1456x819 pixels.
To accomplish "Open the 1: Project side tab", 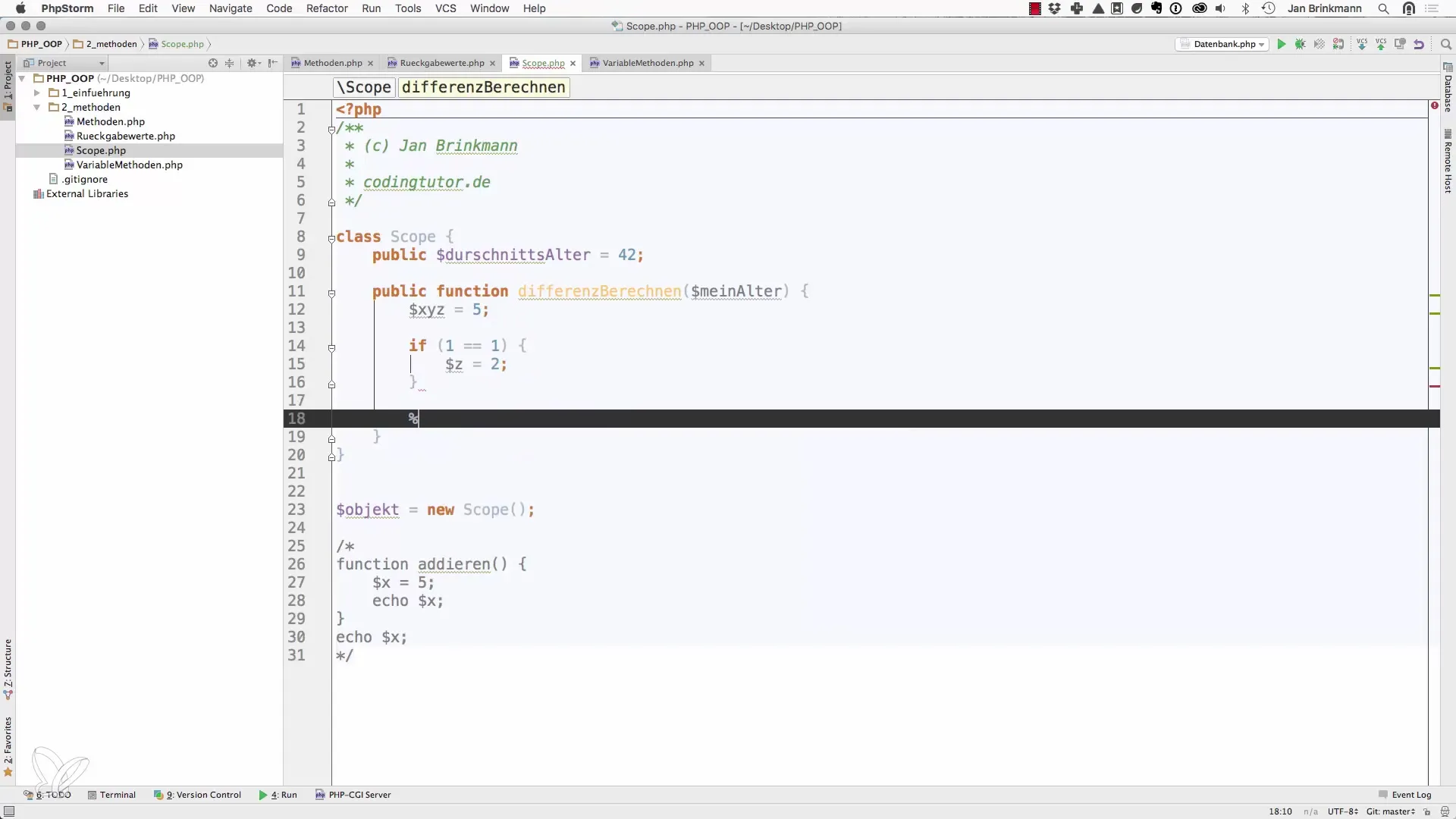I will (x=8, y=86).
